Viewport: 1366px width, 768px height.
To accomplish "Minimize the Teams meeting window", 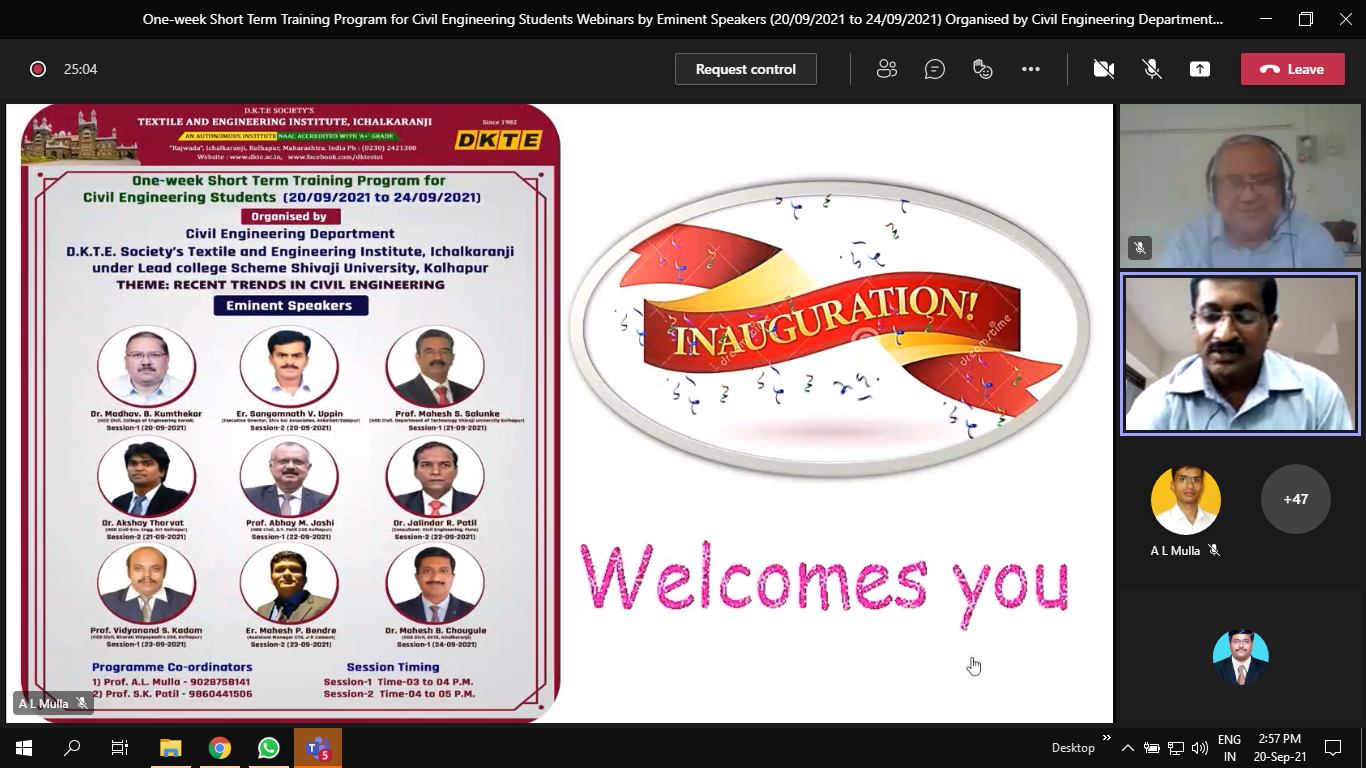I will pyautogui.click(x=1266, y=19).
